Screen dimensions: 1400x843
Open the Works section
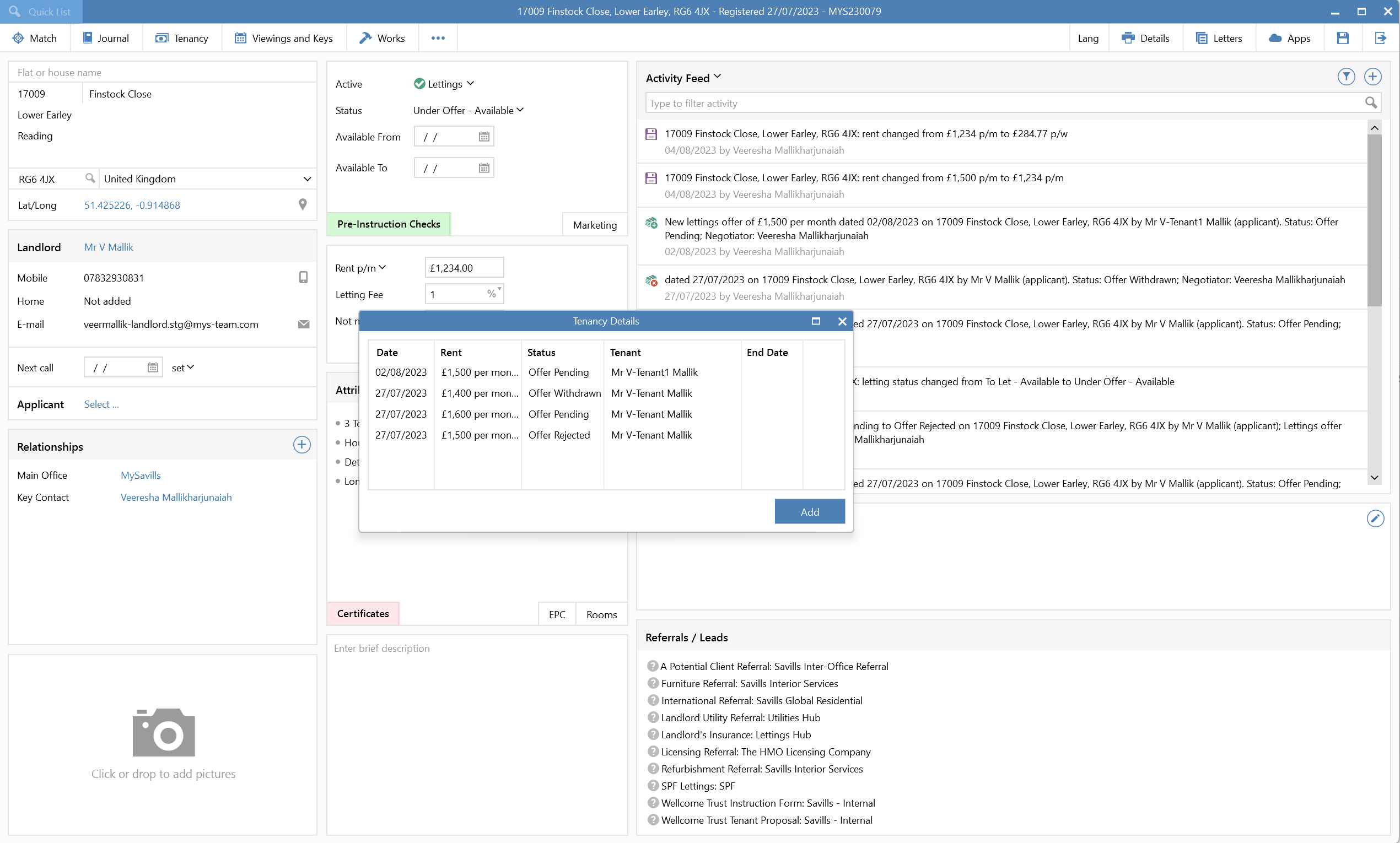(382, 37)
